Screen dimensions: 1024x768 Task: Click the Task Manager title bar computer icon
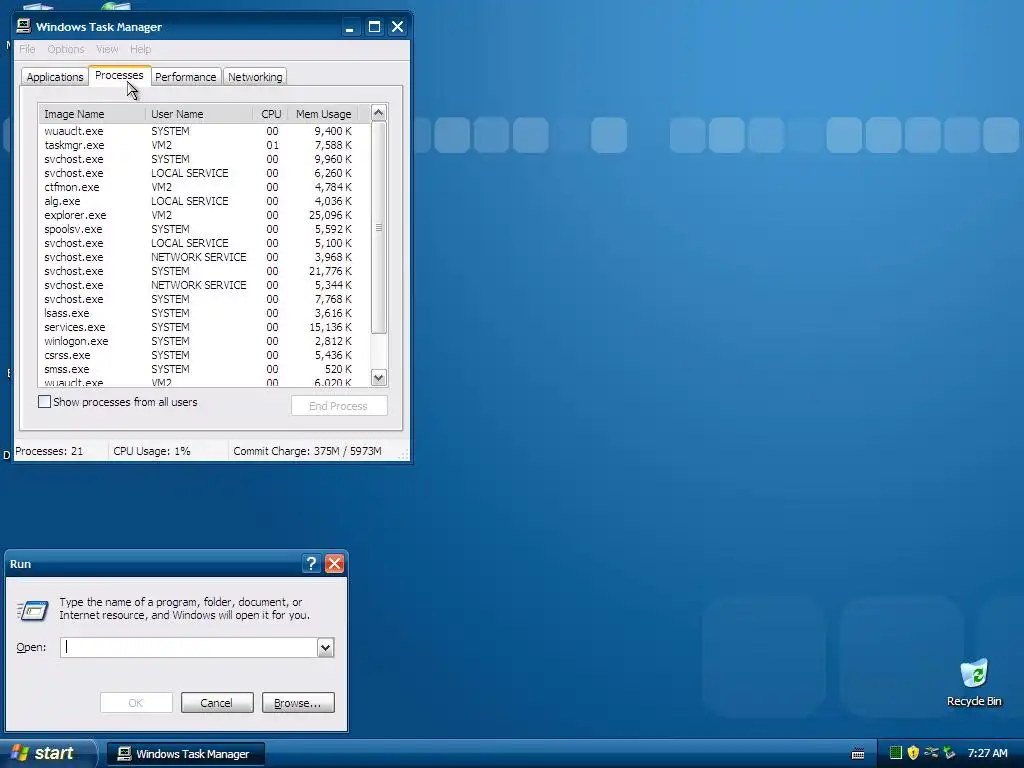pyautogui.click(x=24, y=26)
